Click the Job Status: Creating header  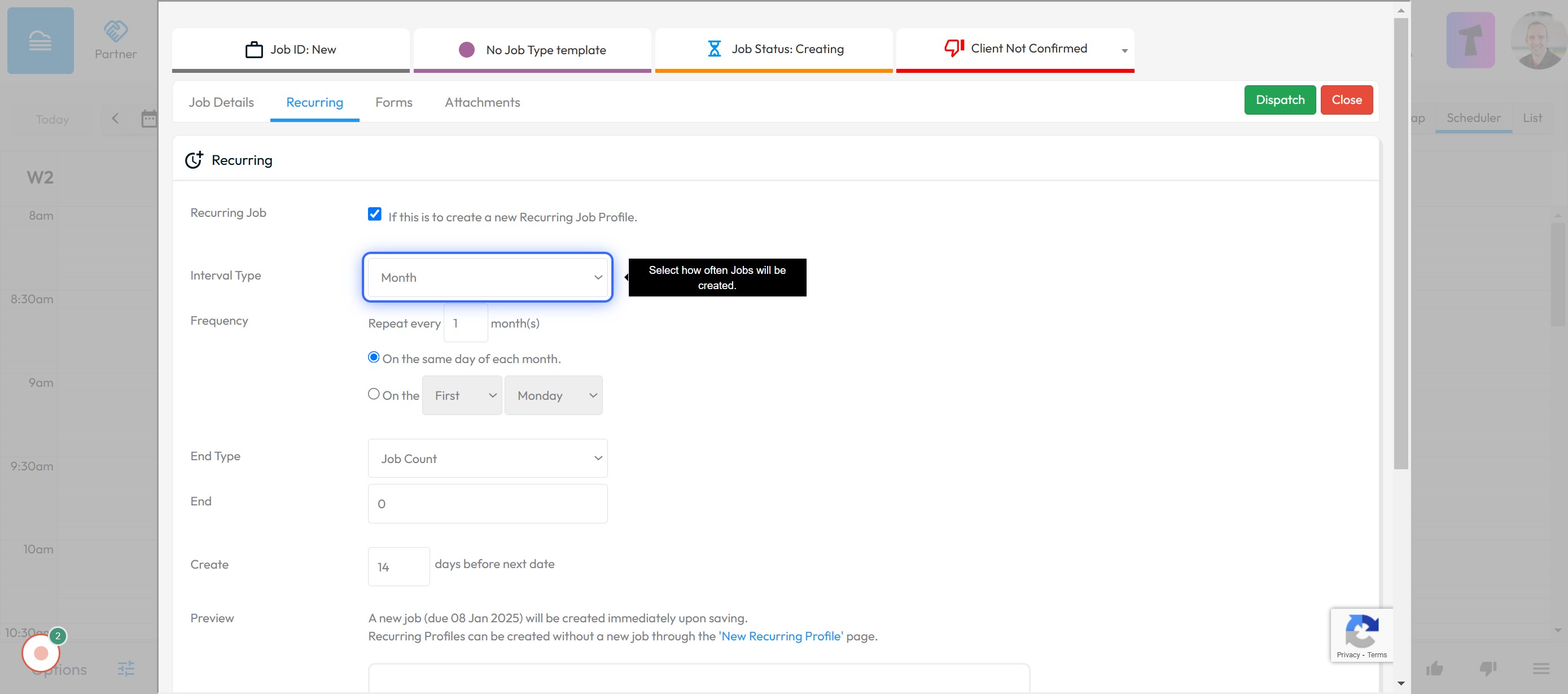[x=774, y=49]
